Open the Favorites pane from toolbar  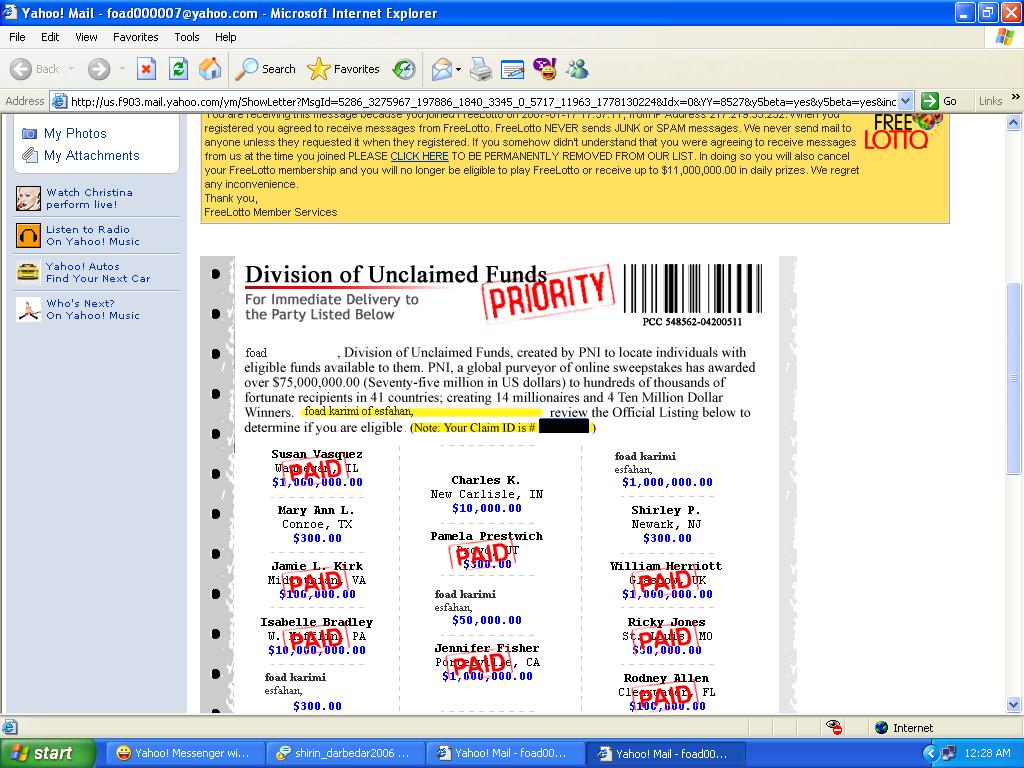pos(343,69)
